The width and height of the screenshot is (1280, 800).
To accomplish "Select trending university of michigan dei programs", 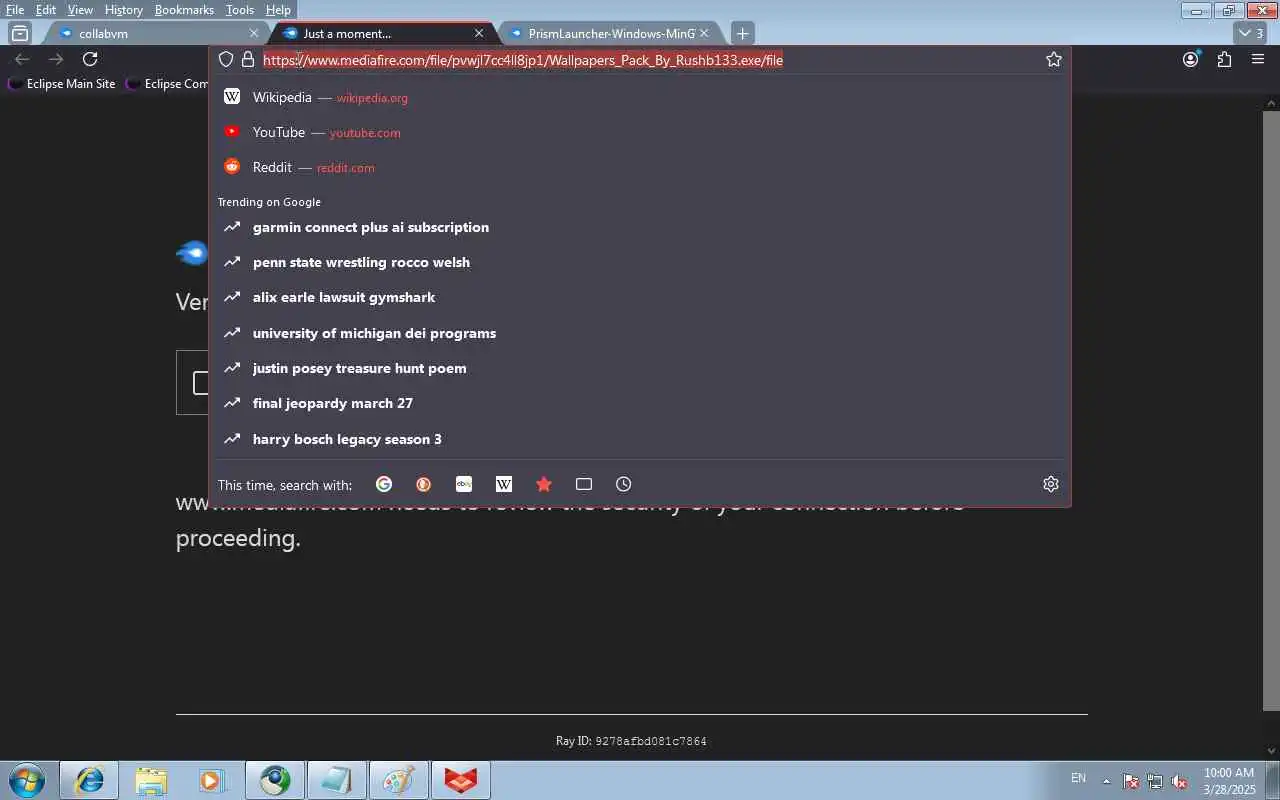I will tap(640, 333).
